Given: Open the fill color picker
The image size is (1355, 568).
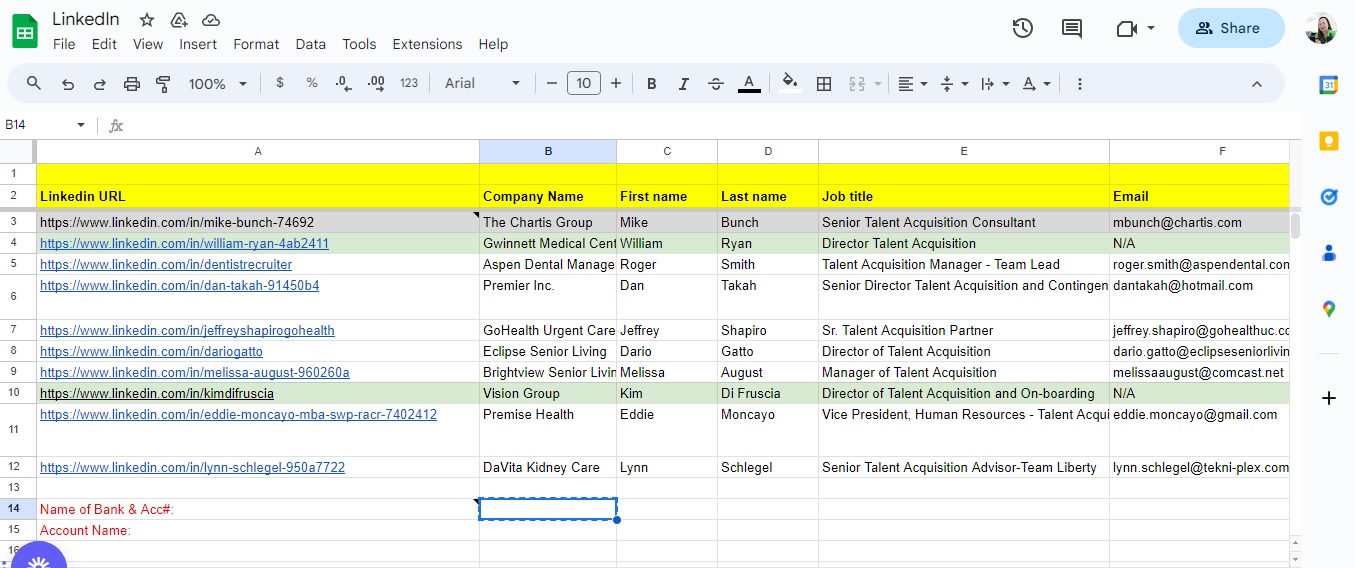Looking at the screenshot, I should point(790,84).
